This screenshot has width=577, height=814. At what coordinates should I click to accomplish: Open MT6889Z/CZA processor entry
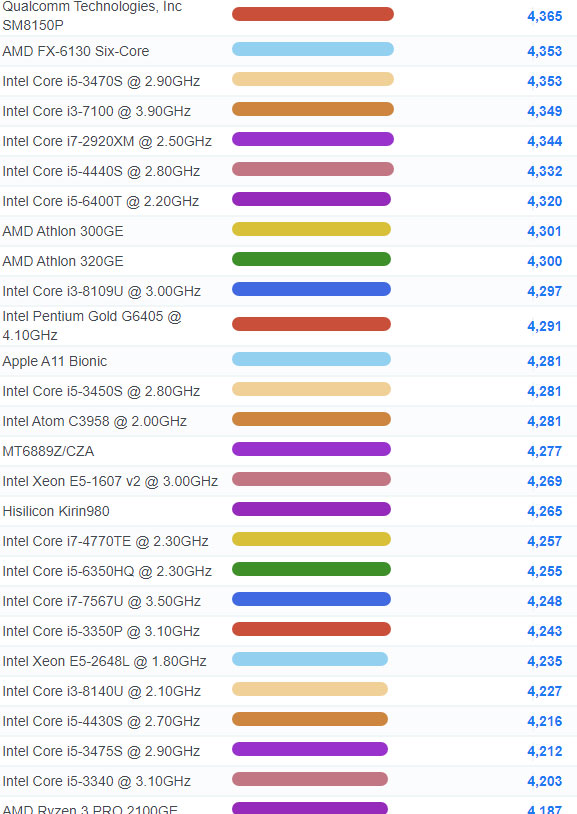48,451
